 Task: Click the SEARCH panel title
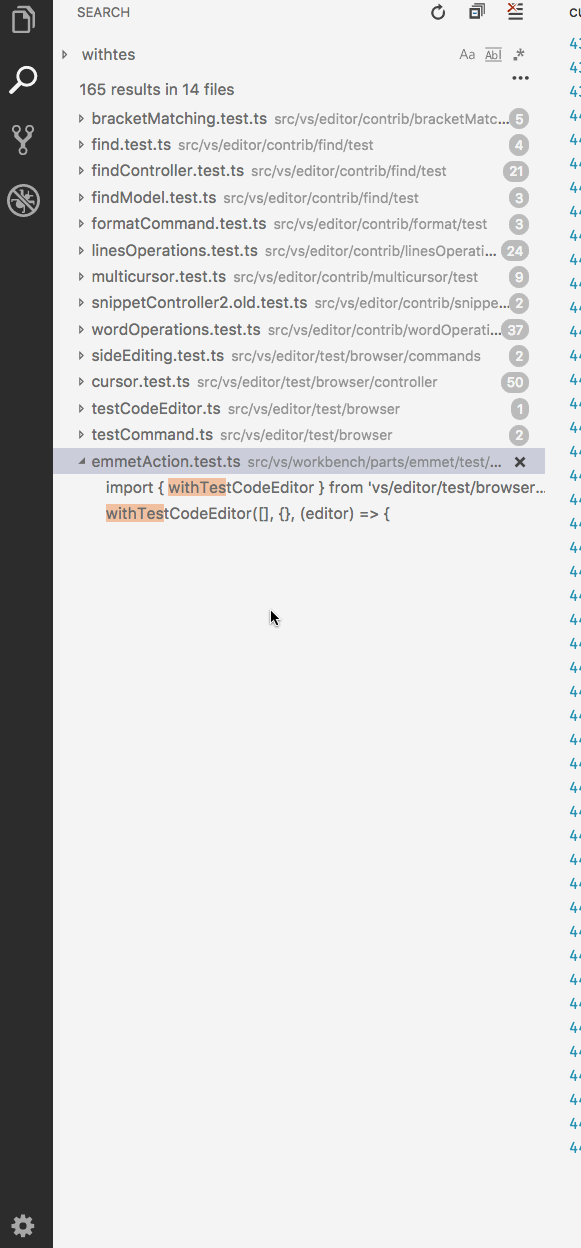point(103,12)
